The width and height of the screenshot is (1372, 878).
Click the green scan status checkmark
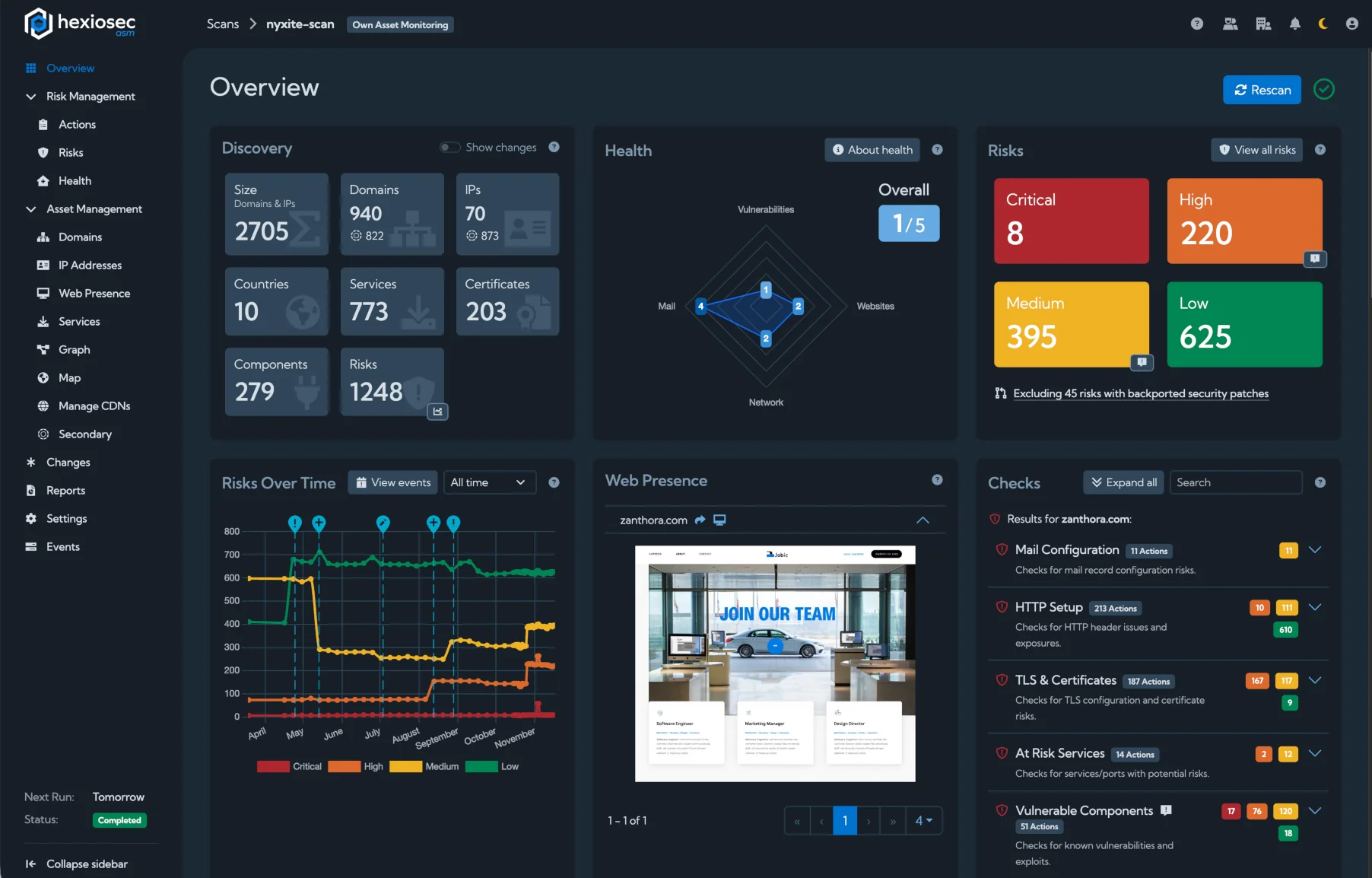click(x=1324, y=90)
